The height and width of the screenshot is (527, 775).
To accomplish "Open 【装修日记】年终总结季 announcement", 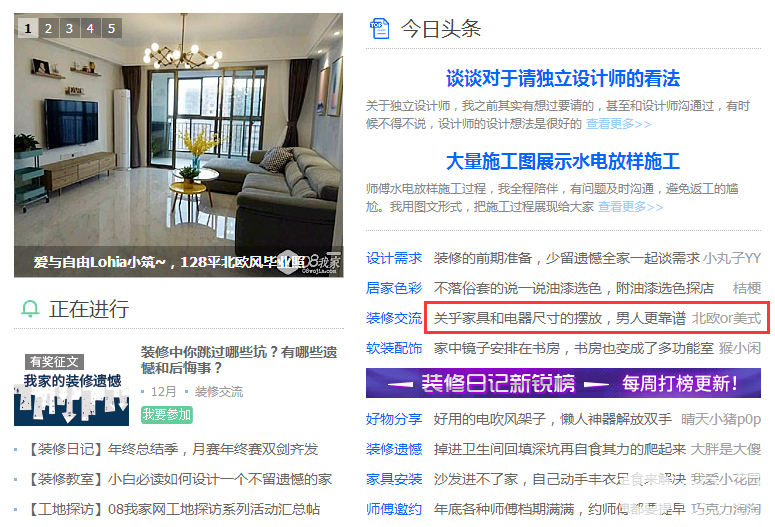I will coord(173,449).
